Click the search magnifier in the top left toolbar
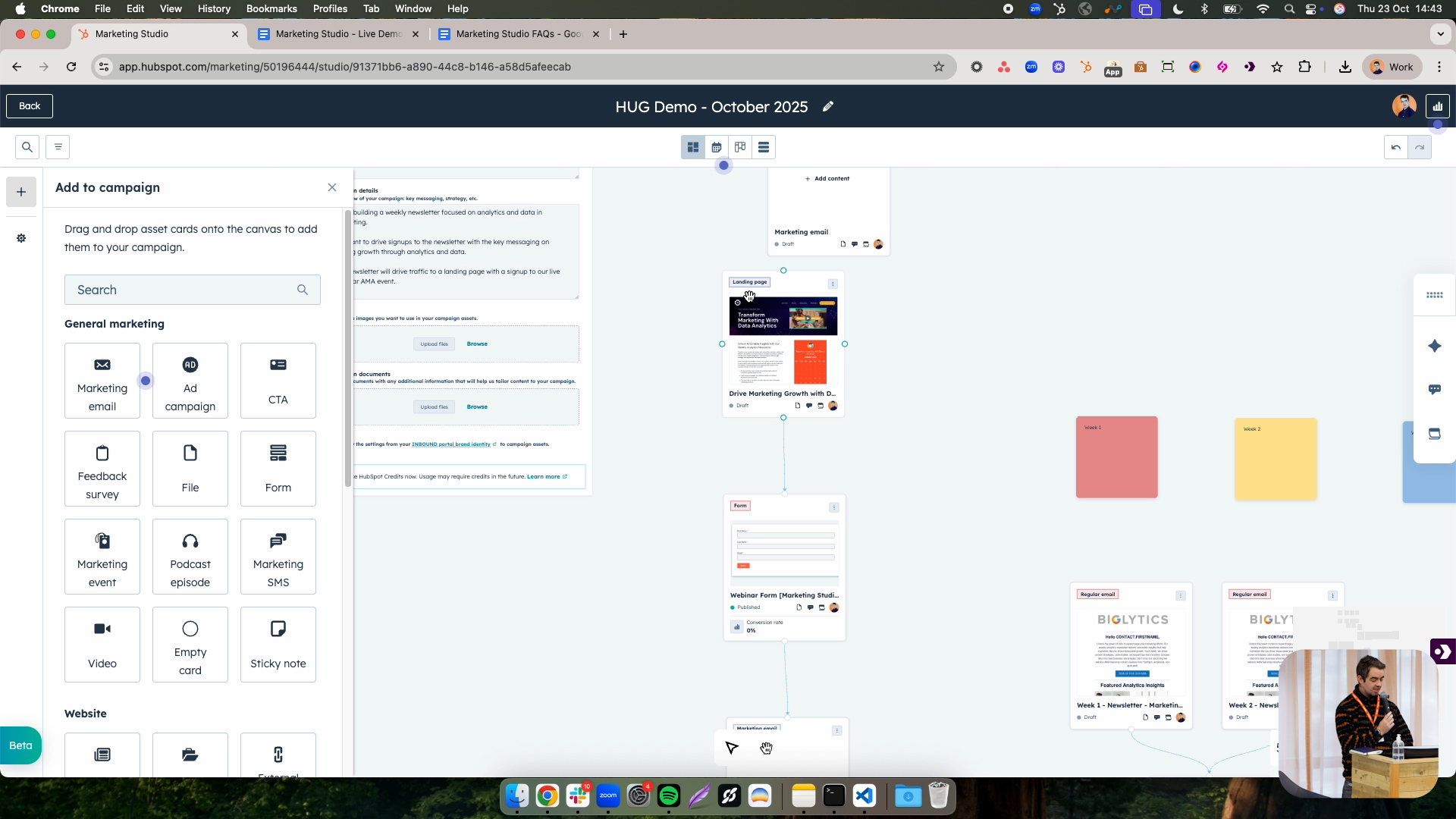This screenshot has height=819, width=1456. (26, 146)
